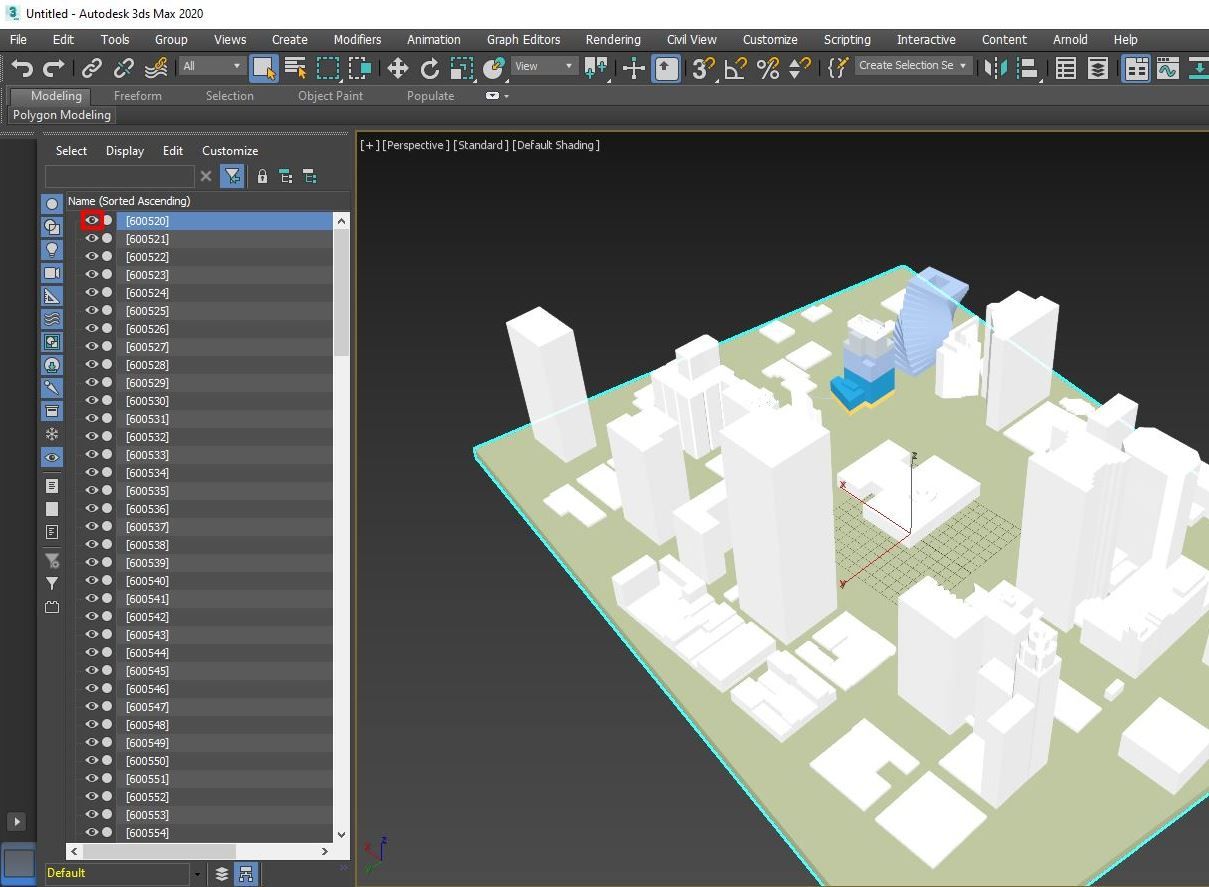Open the Modifiers menu

(357, 39)
